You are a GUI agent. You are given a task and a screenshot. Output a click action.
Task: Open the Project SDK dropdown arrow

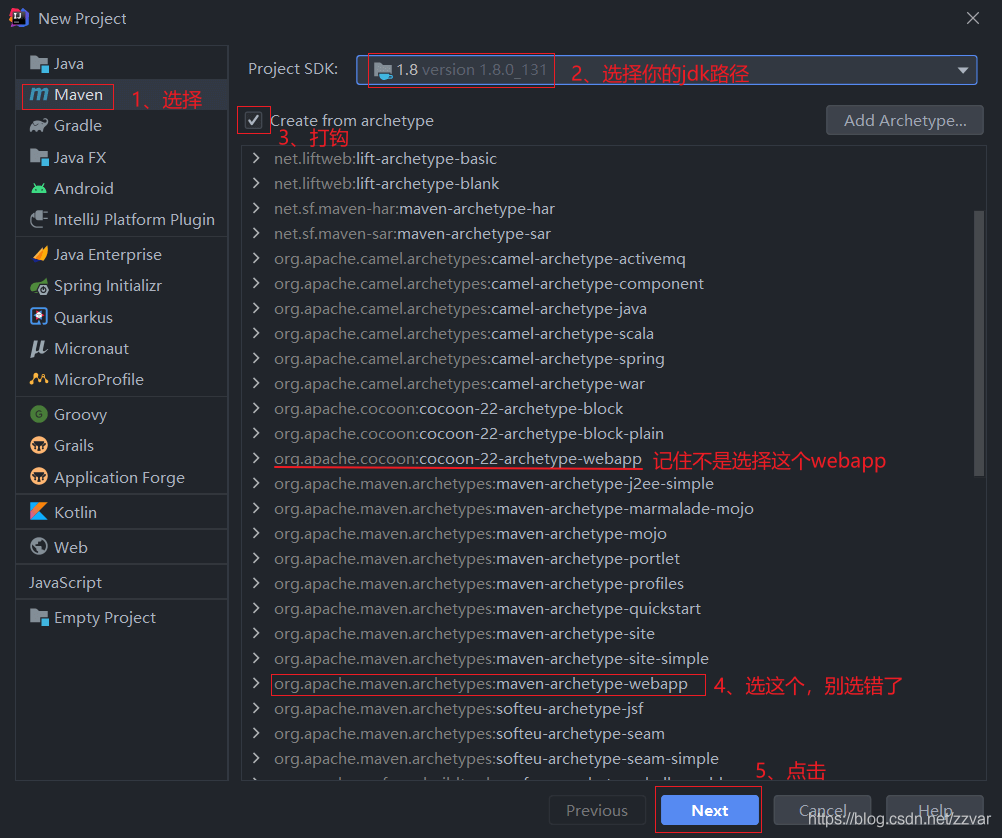pos(962,70)
